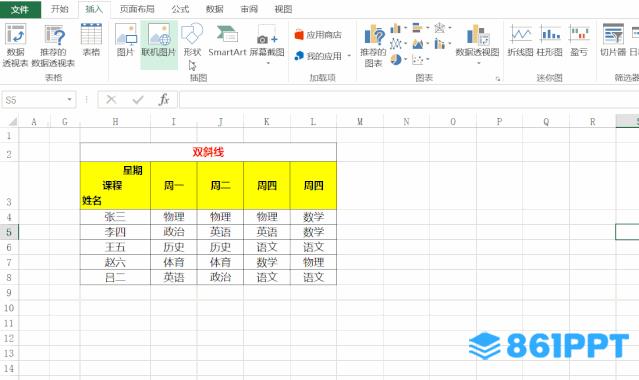The image size is (639, 380).
Task: Open the 页面布局 ribbon tab
Action: point(137,9)
